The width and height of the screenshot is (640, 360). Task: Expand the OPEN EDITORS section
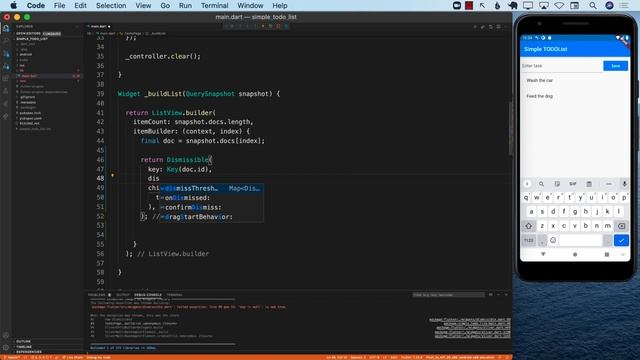pyautogui.click(x=29, y=33)
